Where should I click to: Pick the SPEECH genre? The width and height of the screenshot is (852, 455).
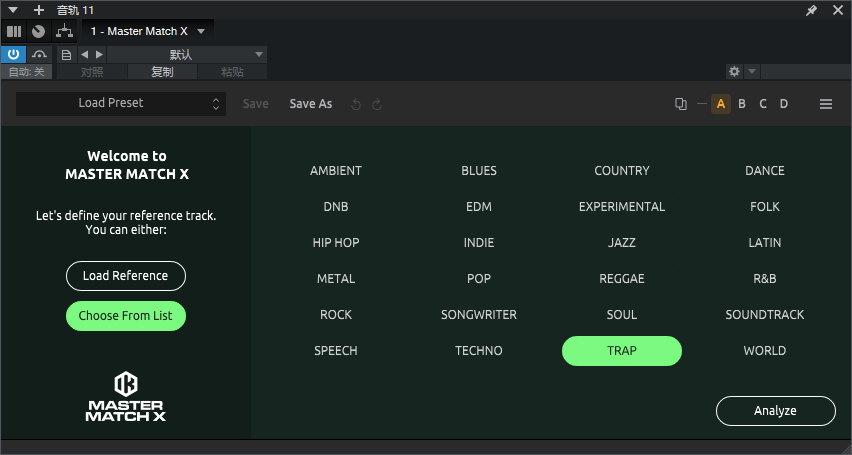(336, 351)
